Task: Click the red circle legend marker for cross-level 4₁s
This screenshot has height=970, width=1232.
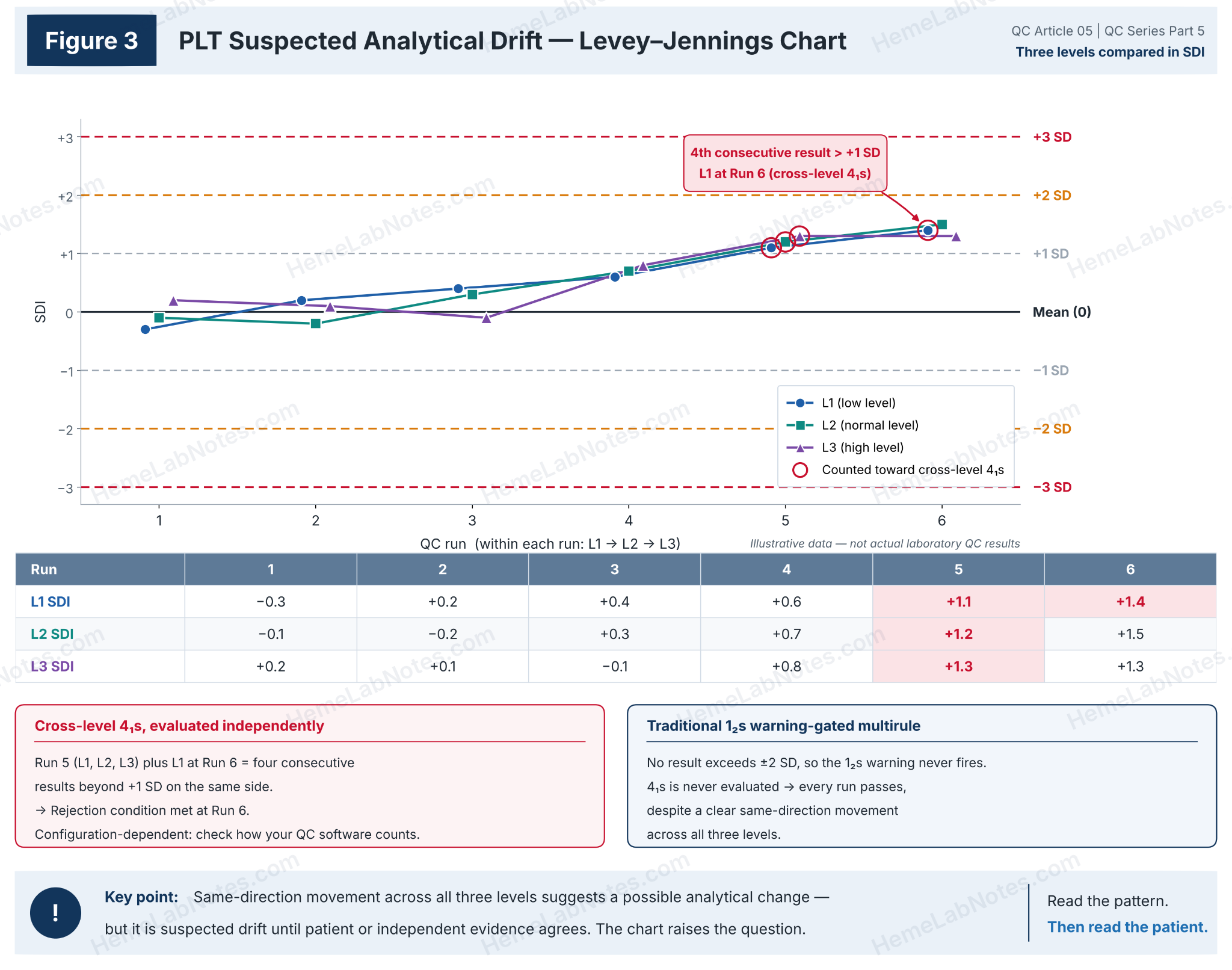Action: (800, 469)
